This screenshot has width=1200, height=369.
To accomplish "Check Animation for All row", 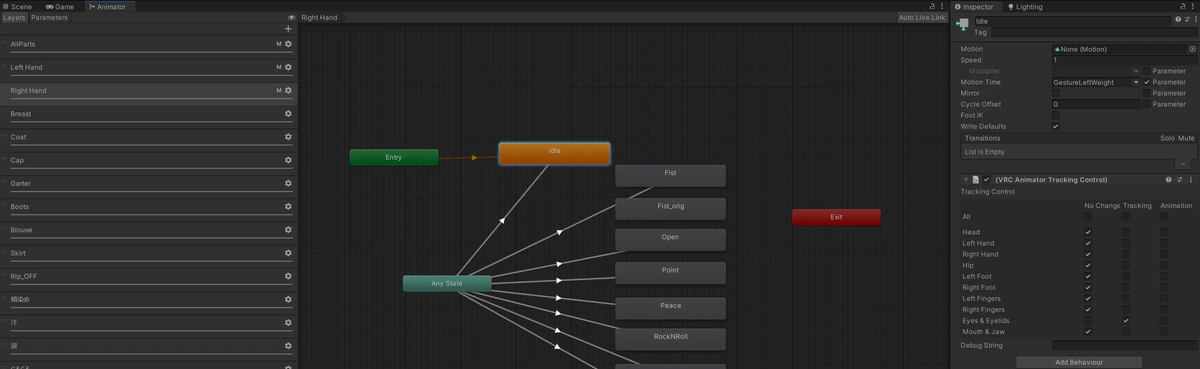I will click(1164, 216).
